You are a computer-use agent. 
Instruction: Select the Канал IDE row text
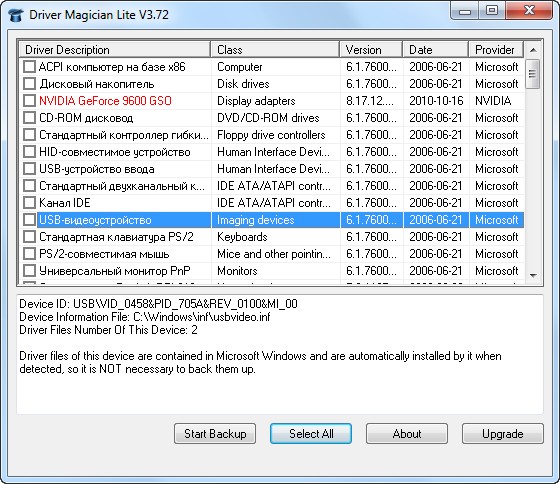pos(65,203)
